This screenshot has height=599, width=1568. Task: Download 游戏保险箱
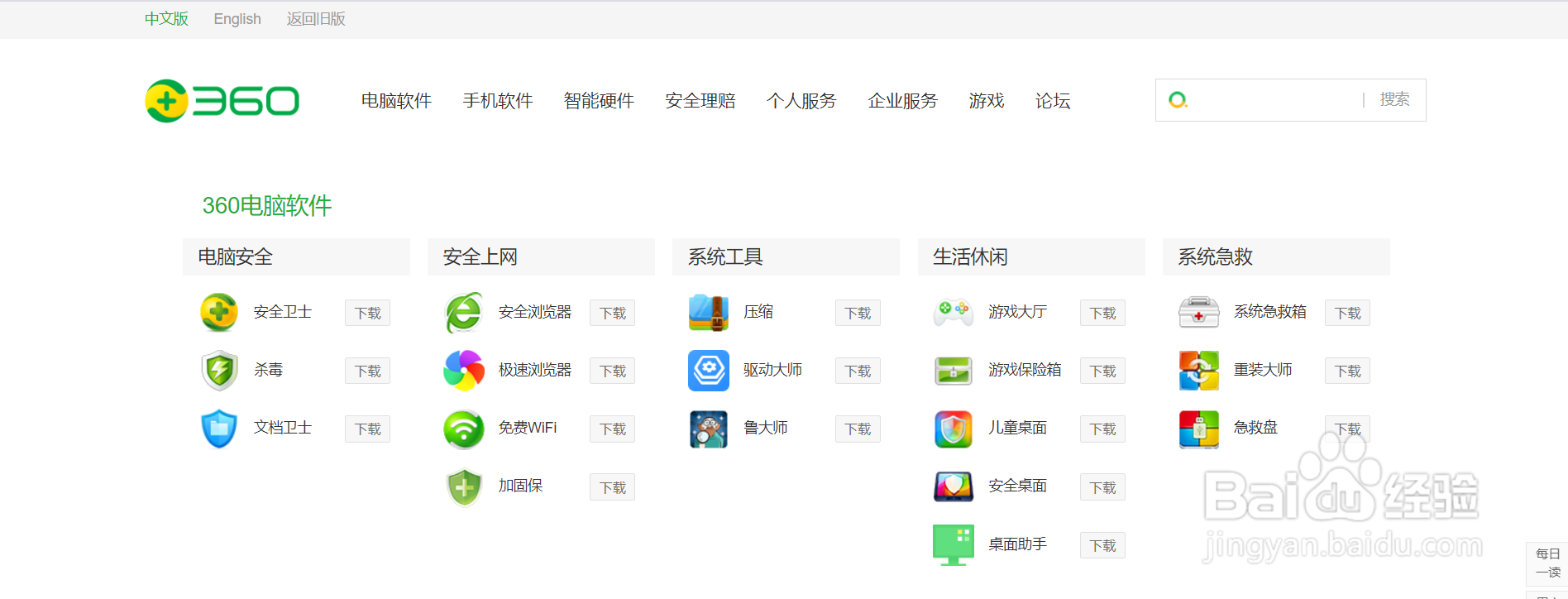(1102, 371)
